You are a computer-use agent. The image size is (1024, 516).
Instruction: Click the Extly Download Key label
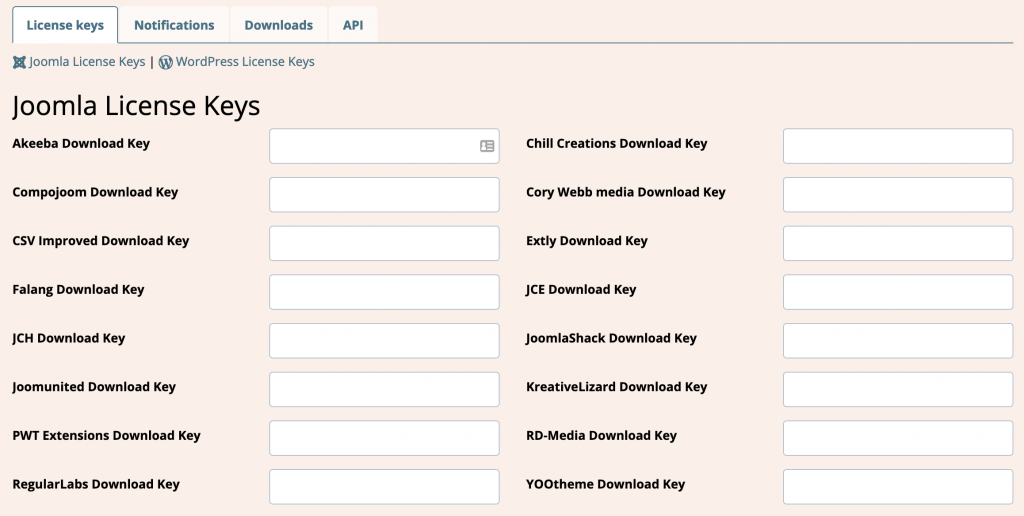[x=586, y=241]
